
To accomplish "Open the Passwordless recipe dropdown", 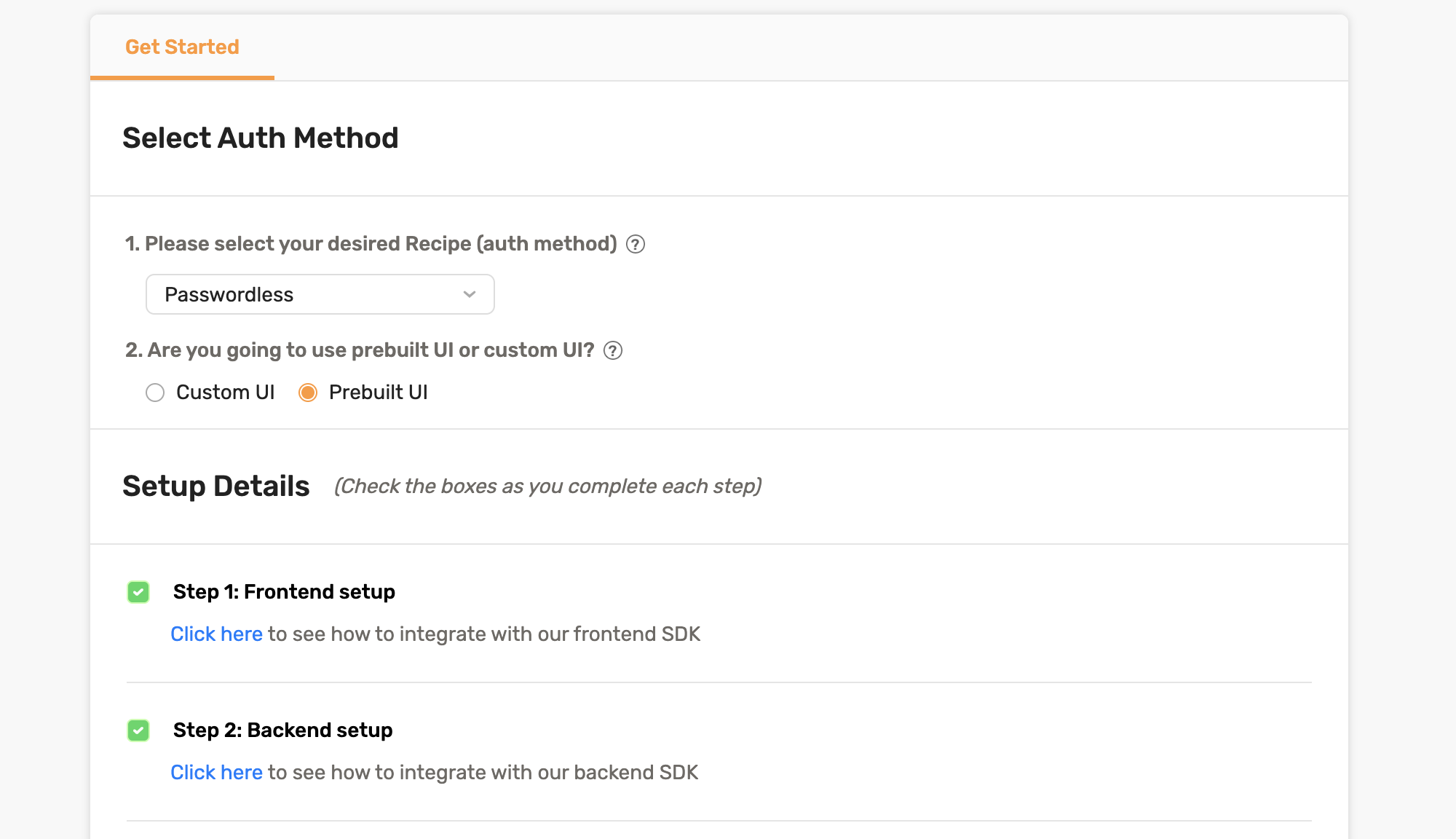I will point(320,294).
